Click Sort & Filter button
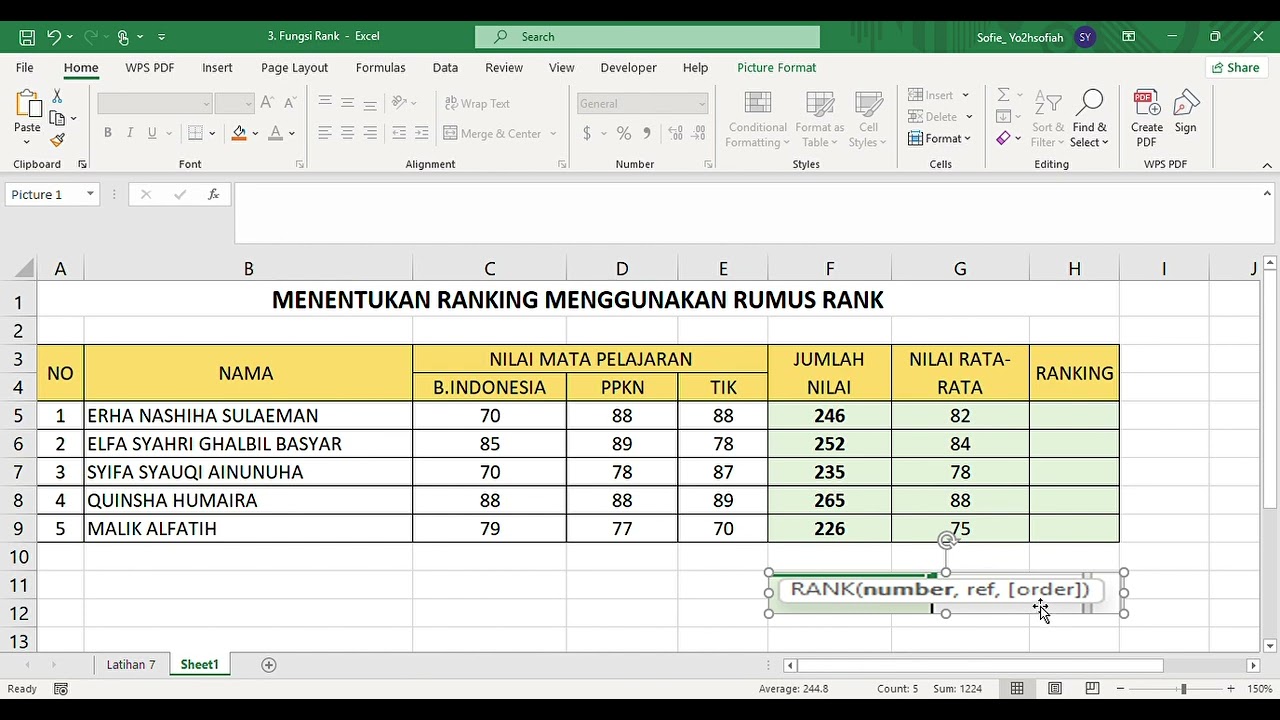This screenshot has height=720, width=1280. [1047, 120]
